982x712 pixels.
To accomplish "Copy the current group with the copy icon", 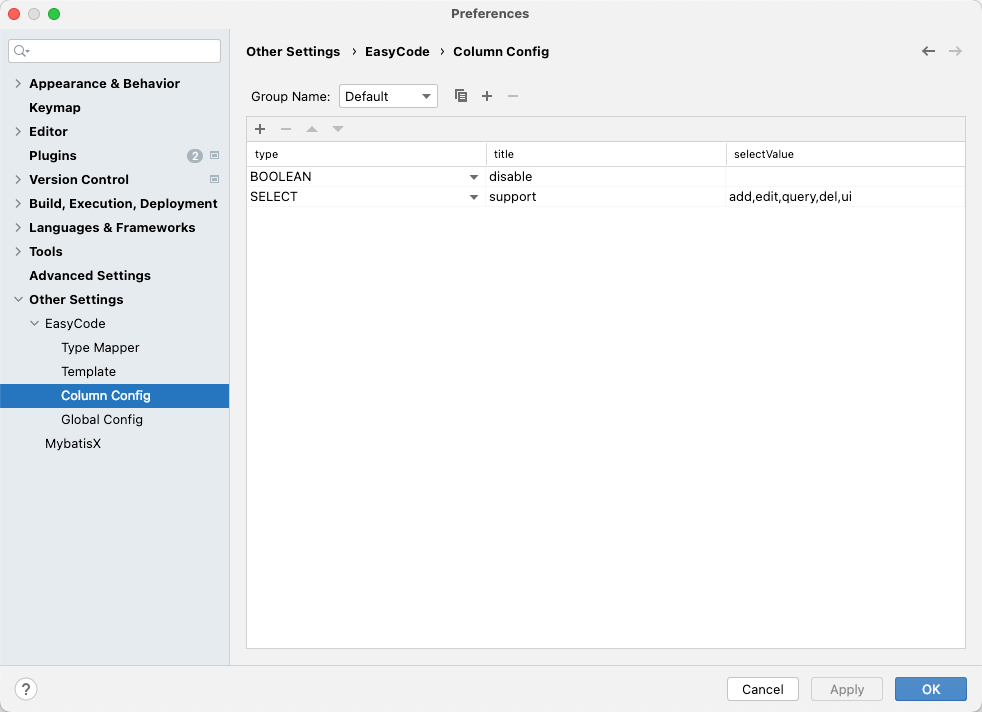I will tap(461, 96).
